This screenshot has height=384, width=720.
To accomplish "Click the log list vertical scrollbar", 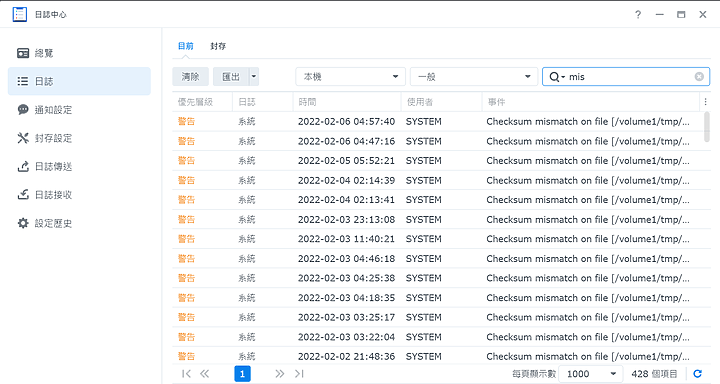I will pyautogui.click(x=707, y=127).
